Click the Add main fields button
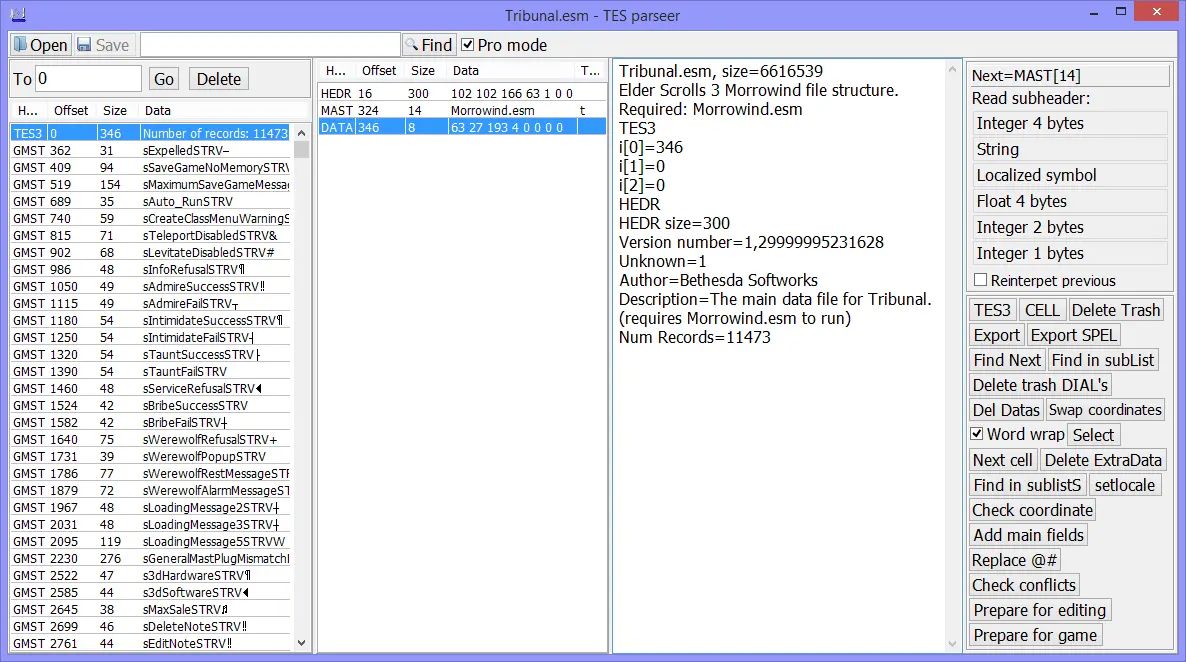Viewport: 1186px width, 662px height. [x=1029, y=535]
